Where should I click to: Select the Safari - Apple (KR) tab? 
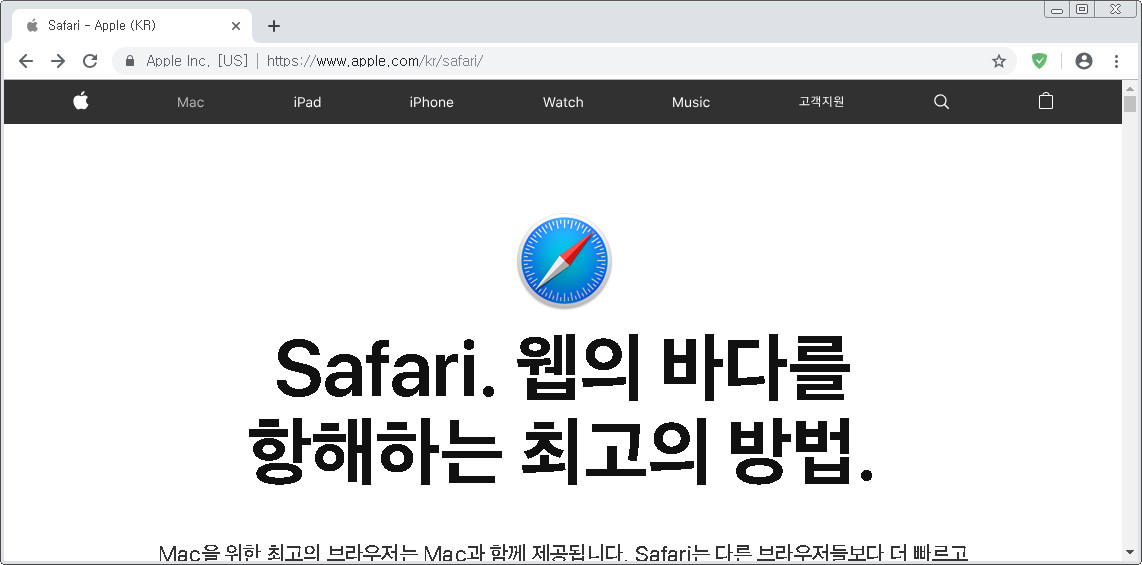(x=132, y=26)
